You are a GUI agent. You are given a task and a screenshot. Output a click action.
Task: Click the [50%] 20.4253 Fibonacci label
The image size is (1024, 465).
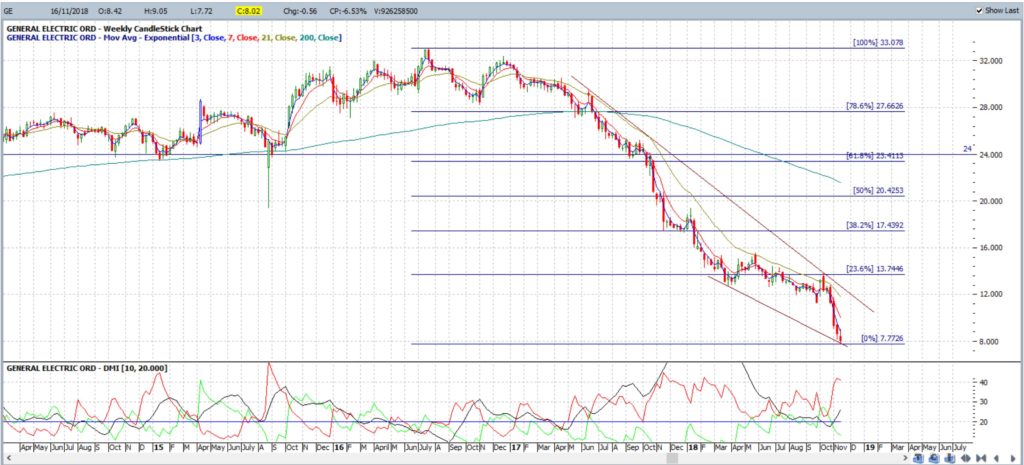[878, 191]
